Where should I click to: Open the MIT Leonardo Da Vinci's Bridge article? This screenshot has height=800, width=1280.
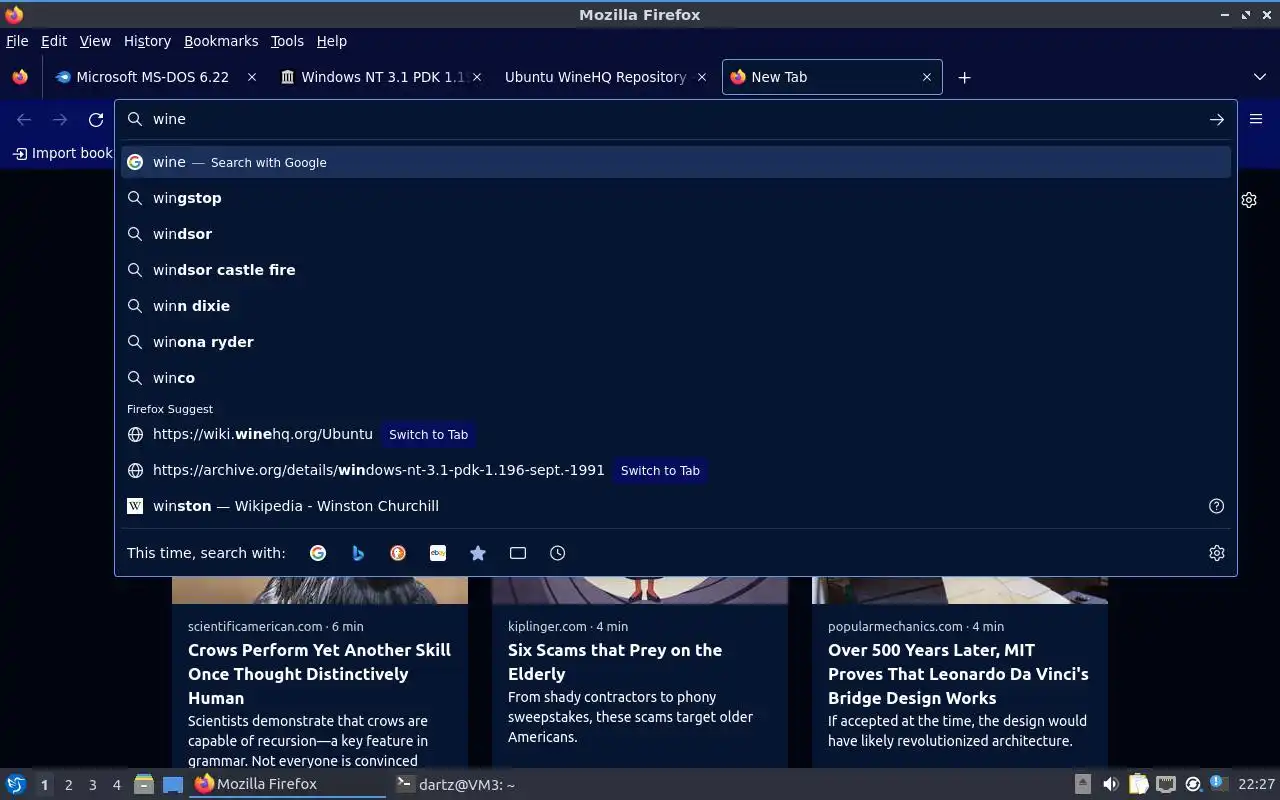click(x=958, y=674)
